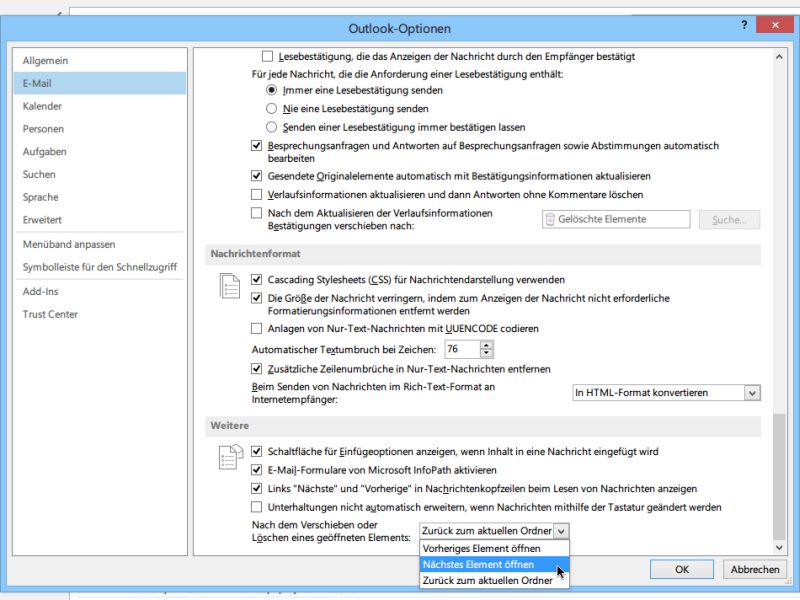
Task: Open the Kalender options category
Action: 100,106
